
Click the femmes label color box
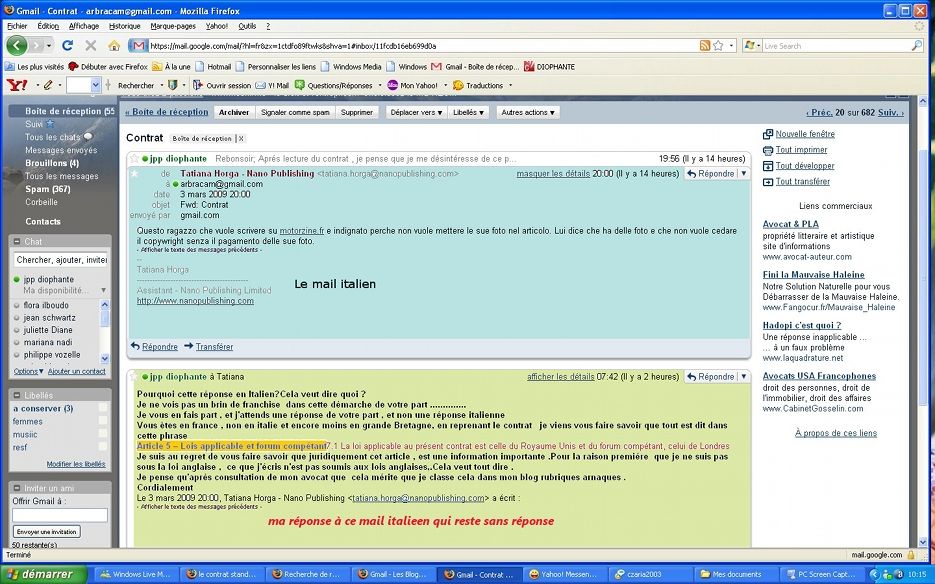click(x=103, y=421)
